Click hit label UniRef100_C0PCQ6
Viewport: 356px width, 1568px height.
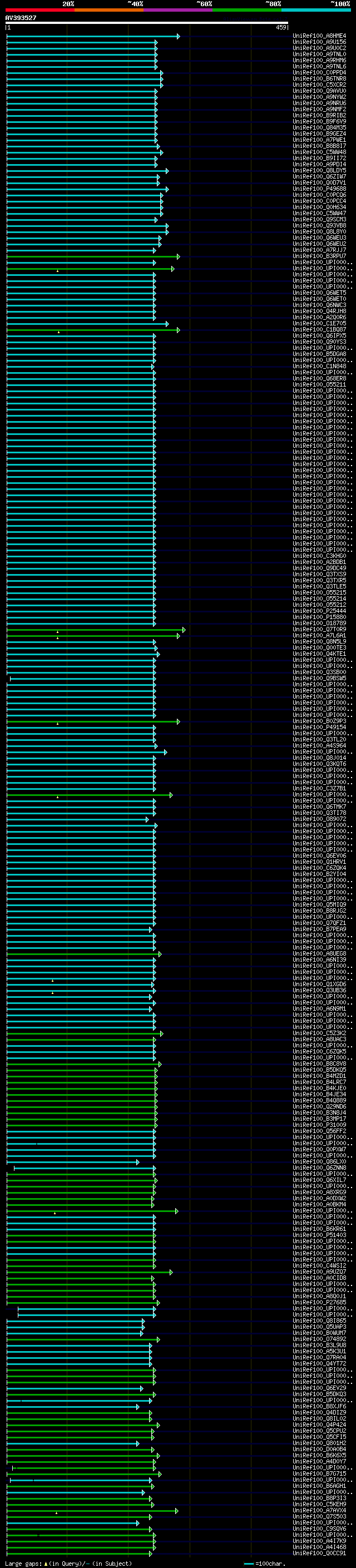pos(319,195)
